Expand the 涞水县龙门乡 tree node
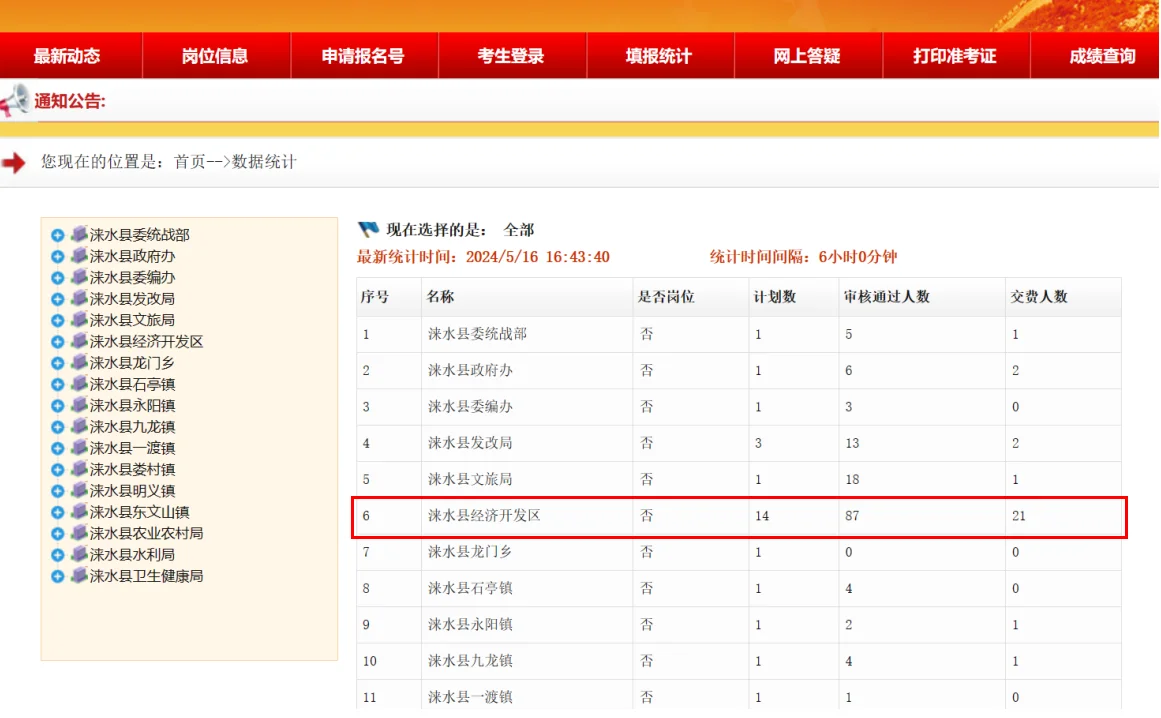Image resolution: width=1161 pixels, height=718 pixels. 58,363
